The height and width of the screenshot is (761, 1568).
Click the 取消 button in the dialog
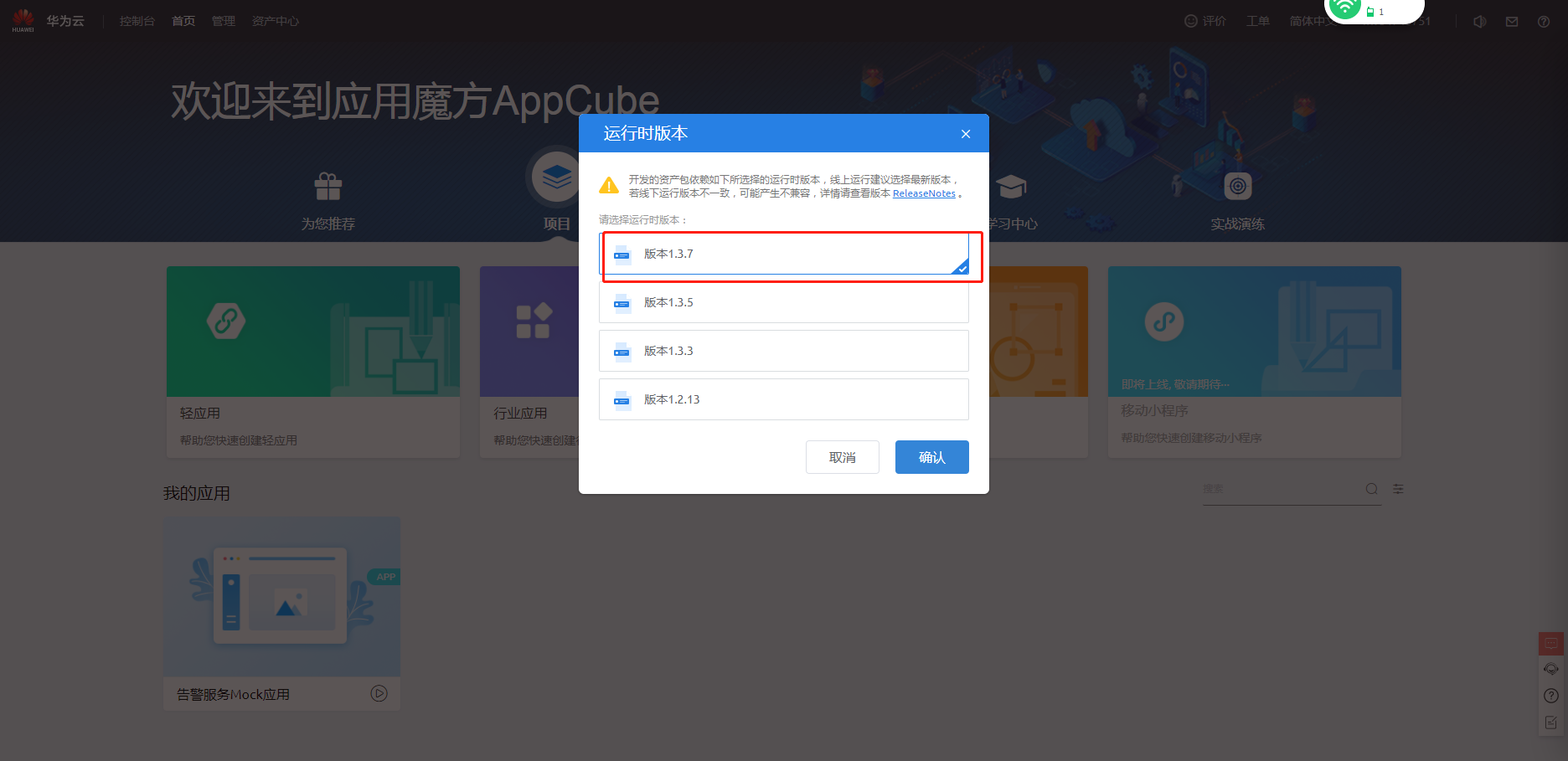click(843, 457)
